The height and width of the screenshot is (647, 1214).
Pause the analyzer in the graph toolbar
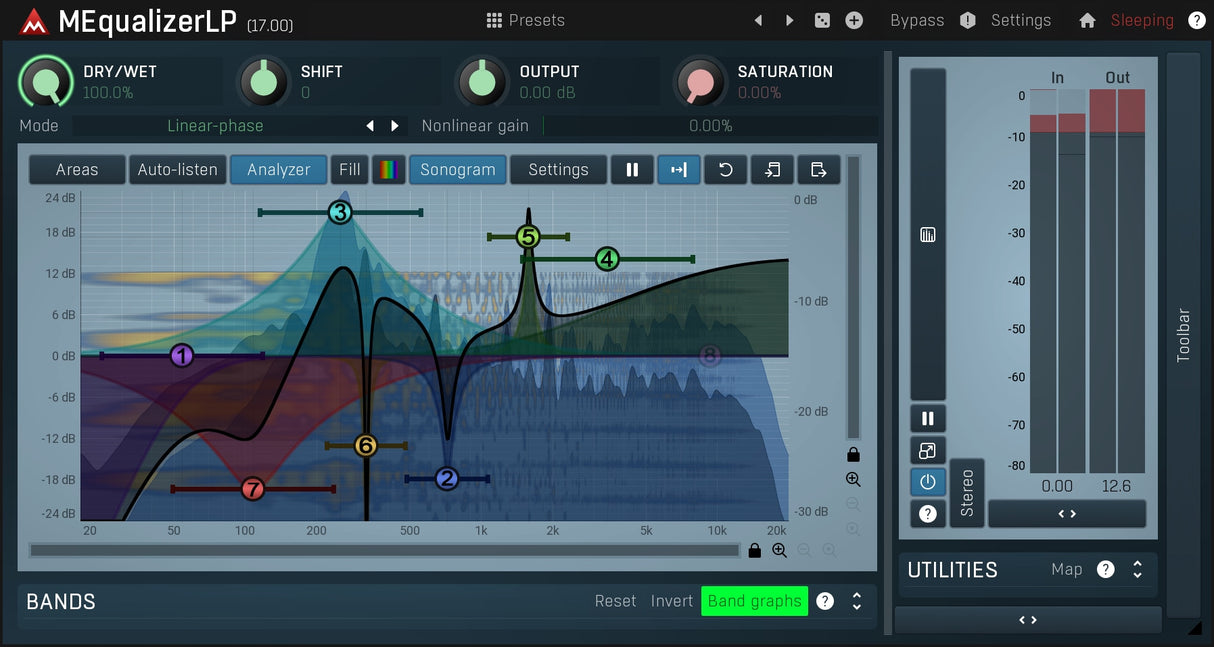pyautogui.click(x=632, y=170)
